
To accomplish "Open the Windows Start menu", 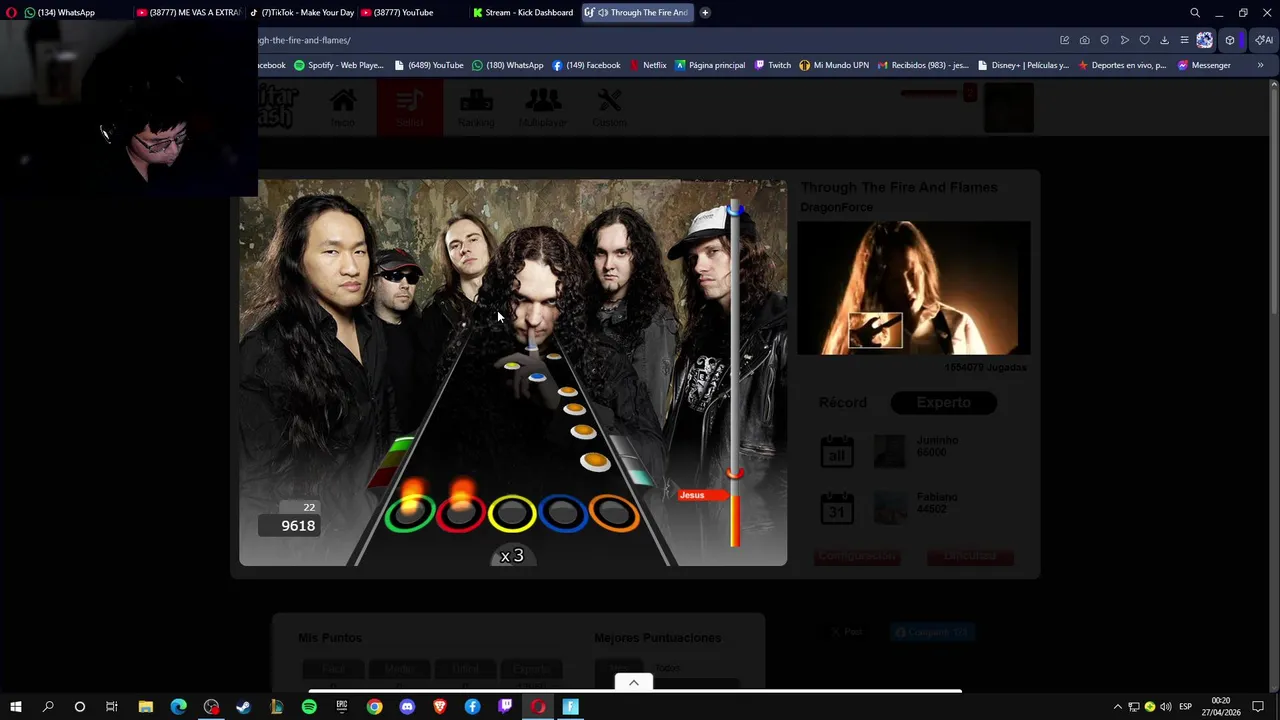I will click(16, 707).
